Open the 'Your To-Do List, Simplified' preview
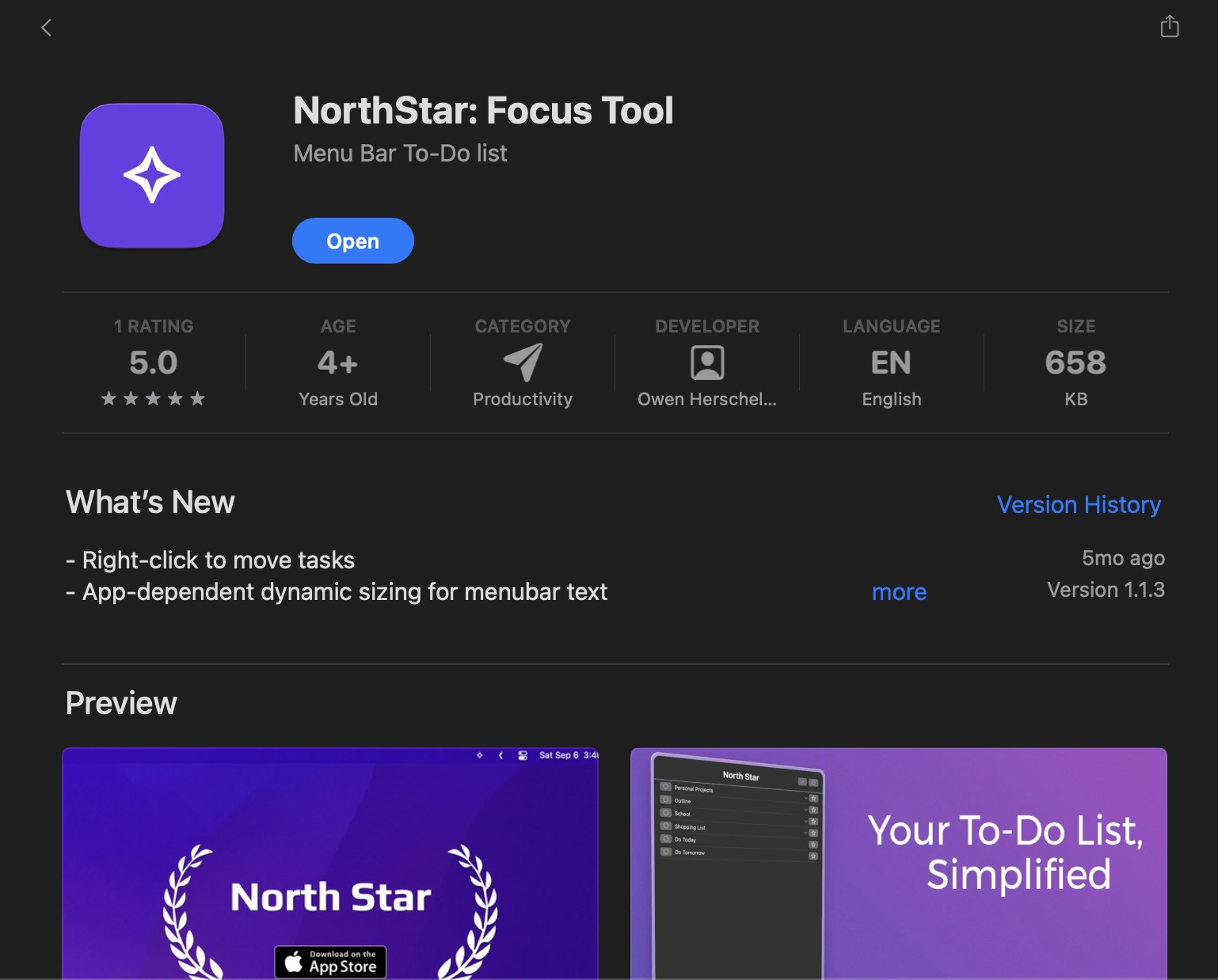The height and width of the screenshot is (980, 1218). point(899,864)
